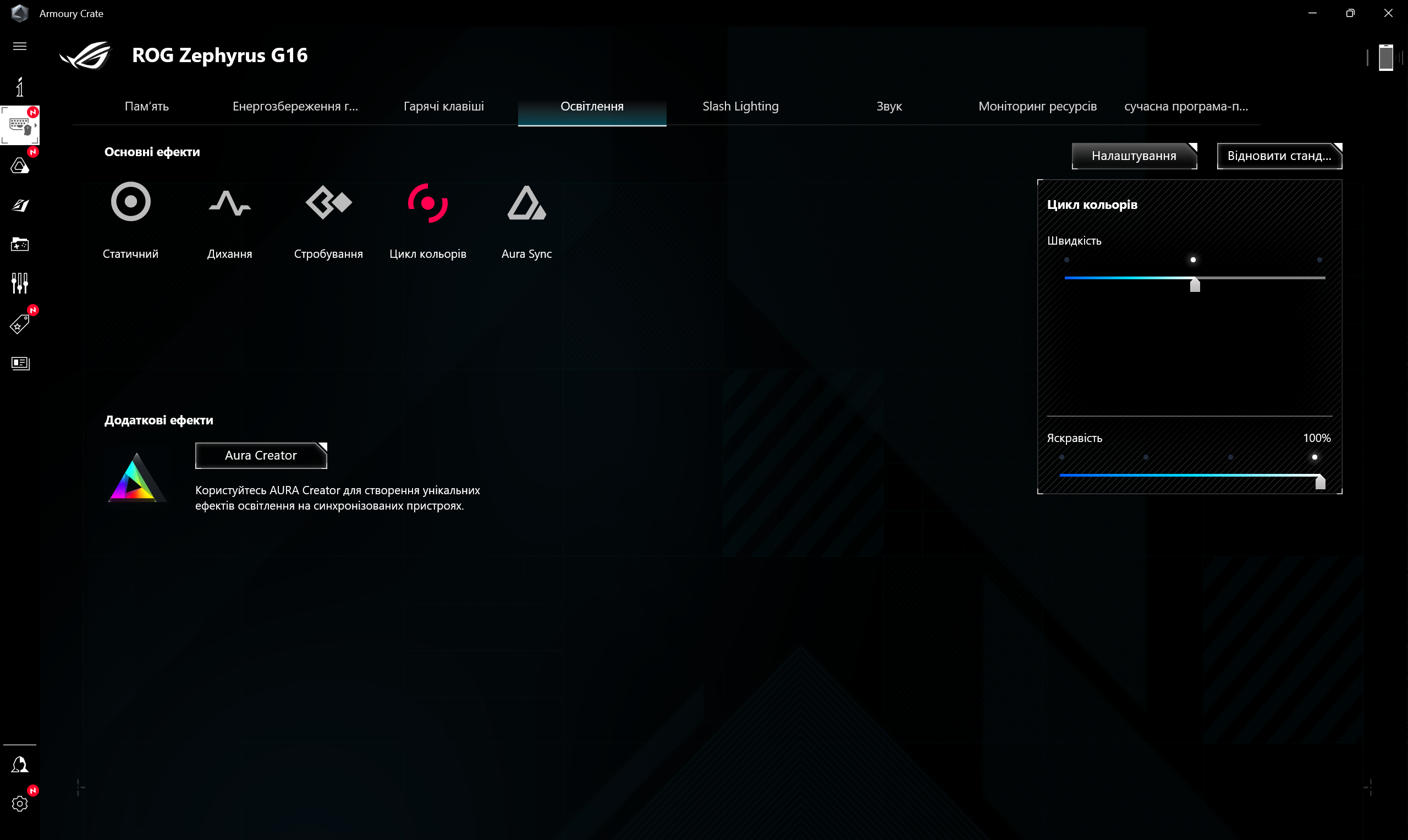The image size is (1408, 840).
Task: Click the Моніторинг ресурсів tab
Action: (1039, 106)
